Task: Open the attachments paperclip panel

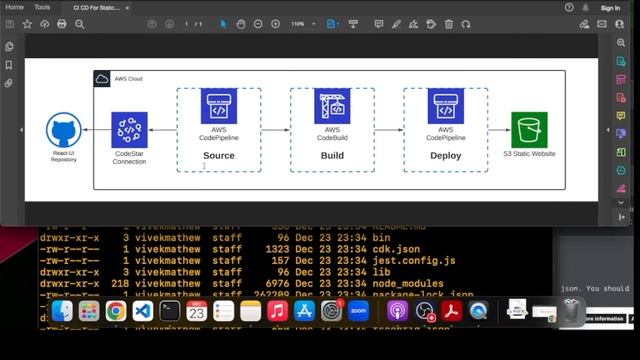Action: coord(9,83)
